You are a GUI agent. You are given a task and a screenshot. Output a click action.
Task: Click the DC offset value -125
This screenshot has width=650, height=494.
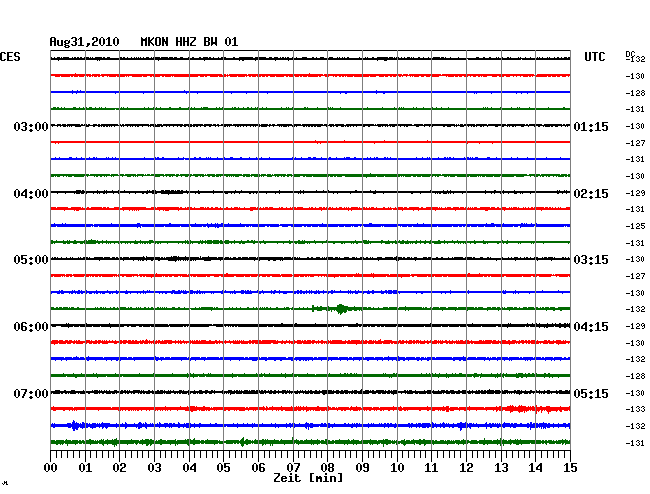(635, 226)
